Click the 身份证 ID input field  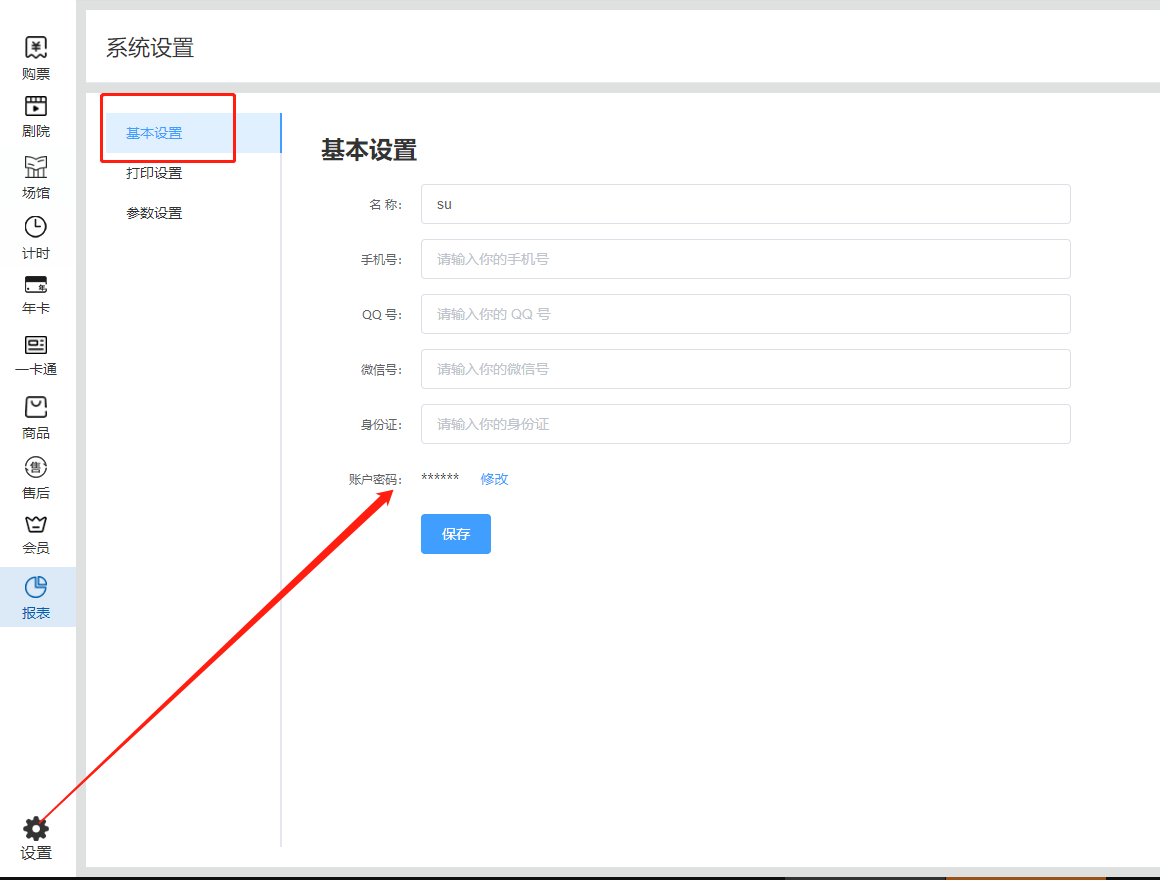click(745, 424)
